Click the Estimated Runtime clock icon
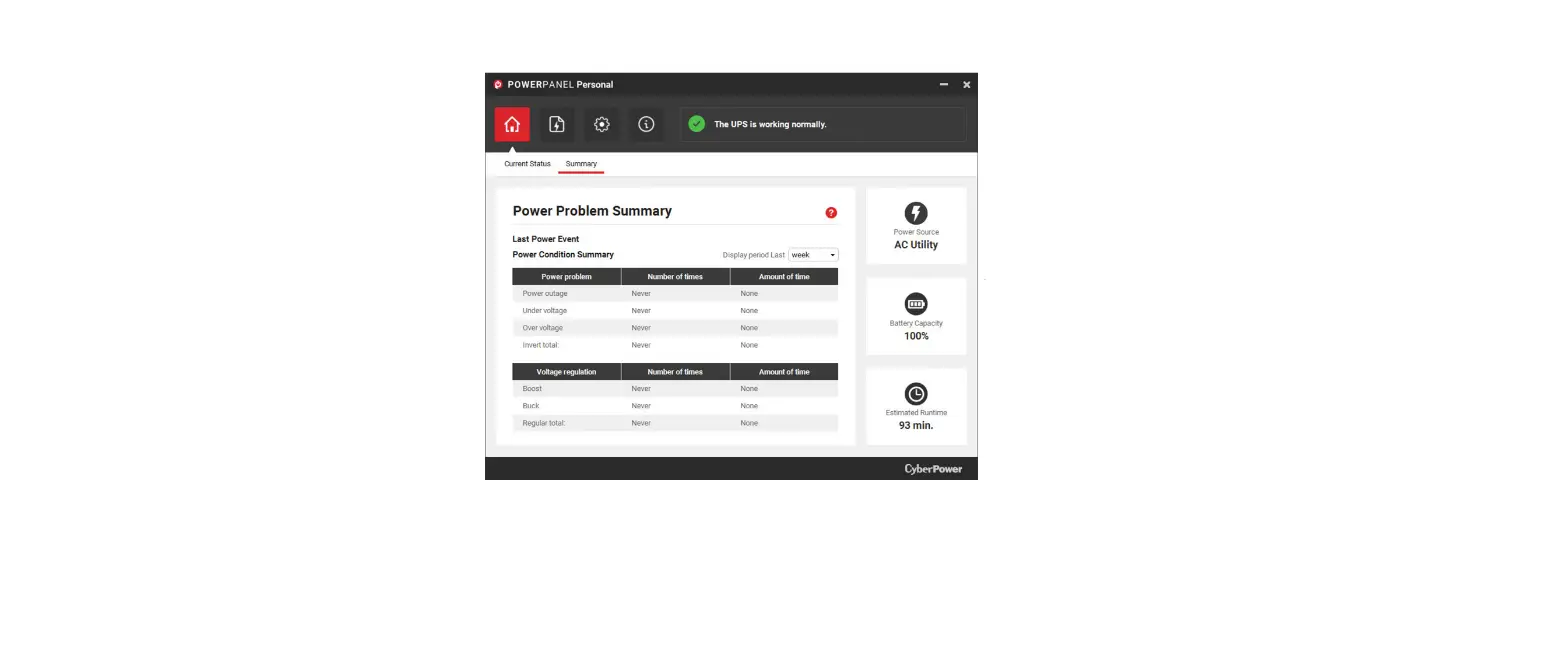 click(916, 394)
